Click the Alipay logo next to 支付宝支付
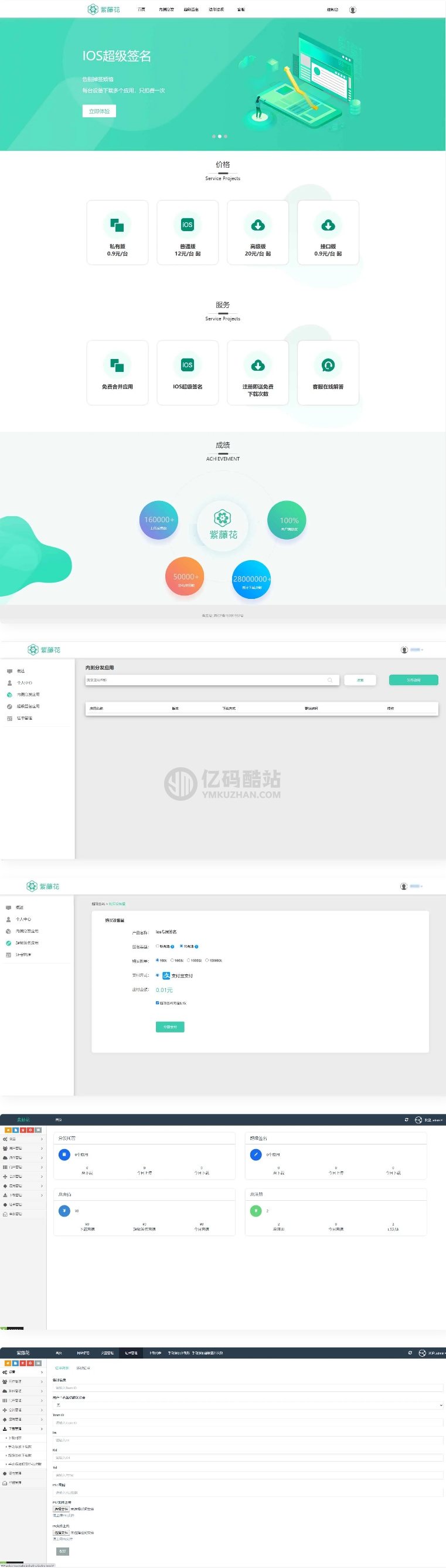 [x=166, y=976]
